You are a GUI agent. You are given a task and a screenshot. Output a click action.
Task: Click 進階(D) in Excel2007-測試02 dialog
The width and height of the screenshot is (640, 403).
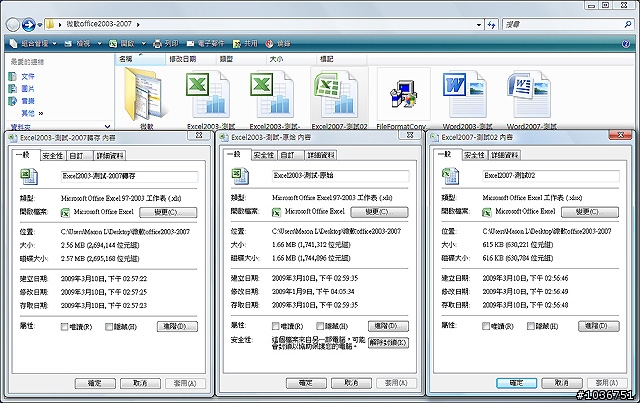[599, 326]
